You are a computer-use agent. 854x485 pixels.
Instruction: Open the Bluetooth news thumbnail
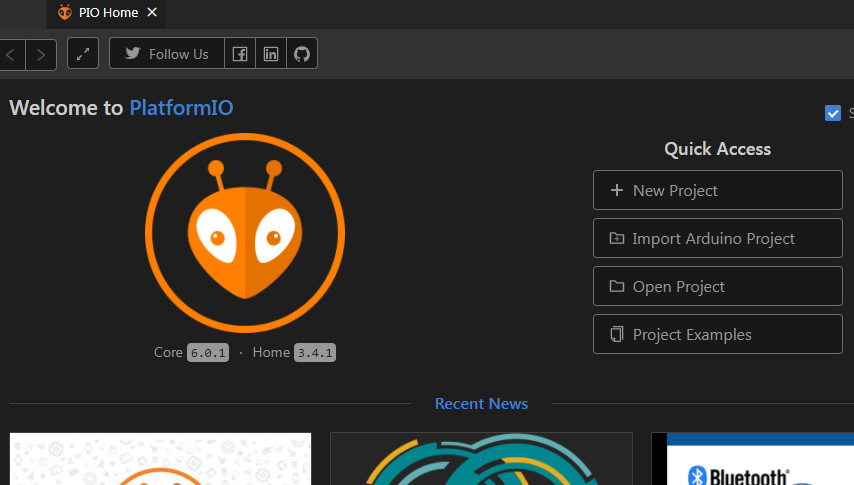click(753, 459)
